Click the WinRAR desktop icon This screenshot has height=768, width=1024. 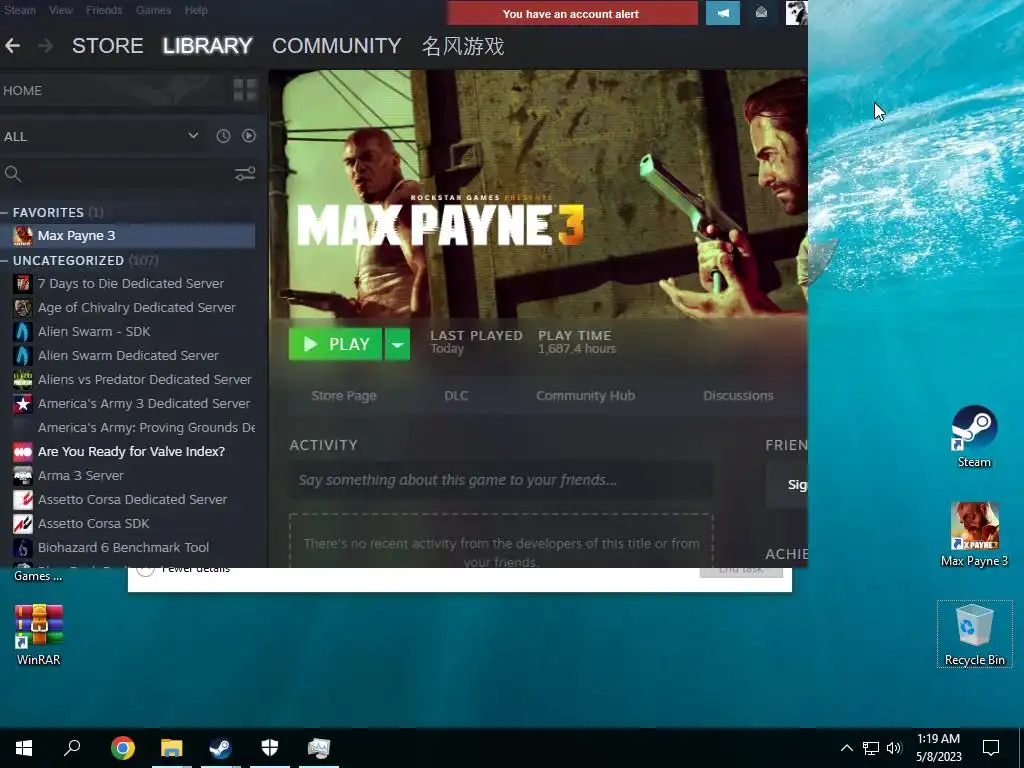[x=39, y=634]
